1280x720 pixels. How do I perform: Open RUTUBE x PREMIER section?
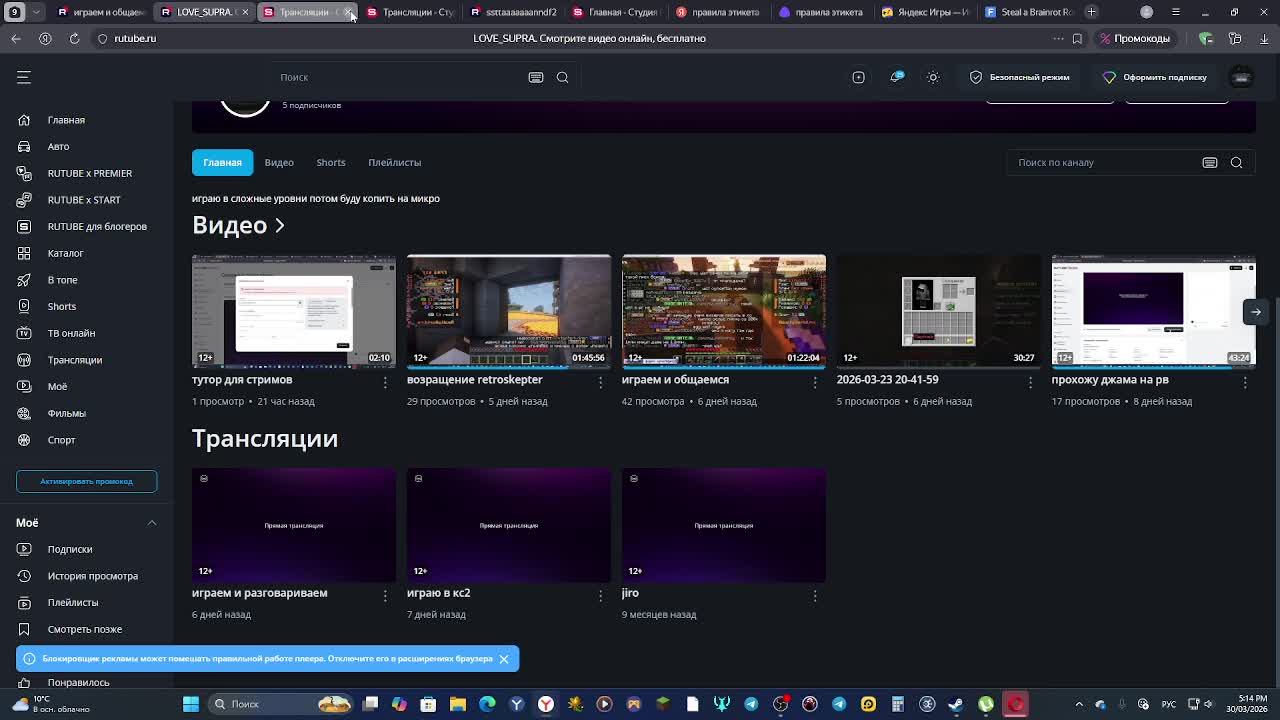(x=89, y=173)
